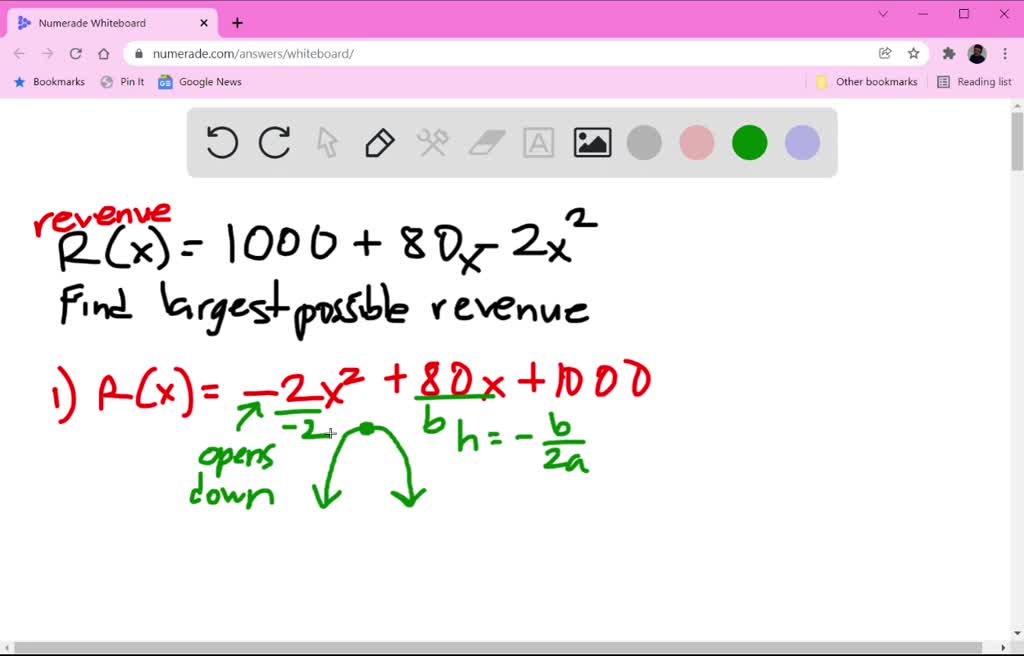Select the cursor selection tool
Viewport: 1024px width, 656px height.
(x=327, y=142)
